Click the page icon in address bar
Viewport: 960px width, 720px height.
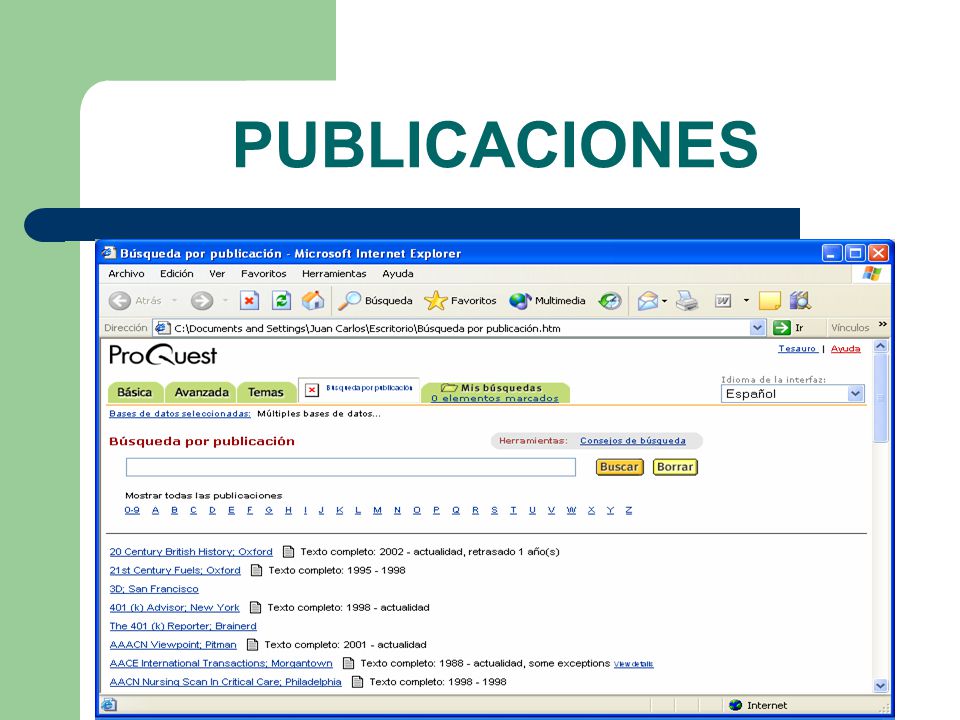(x=162, y=328)
